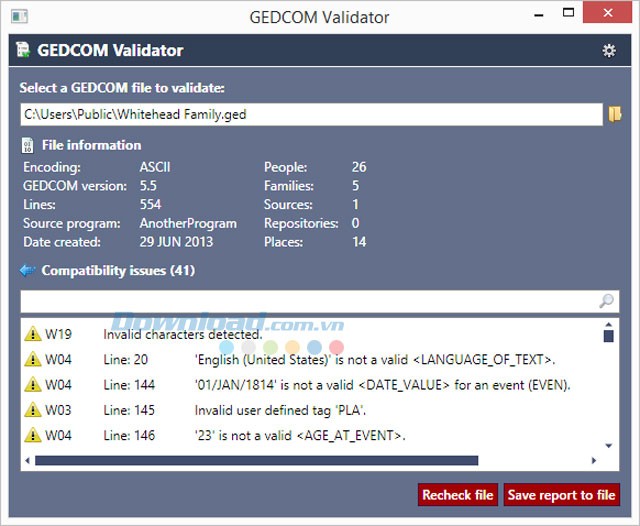Click GEDCOM version value '5.5'
This screenshot has height=526, width=640.
(148, 186)
